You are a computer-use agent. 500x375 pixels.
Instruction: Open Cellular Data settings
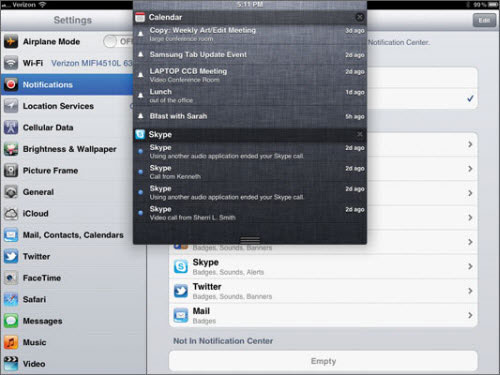(67, 127)
